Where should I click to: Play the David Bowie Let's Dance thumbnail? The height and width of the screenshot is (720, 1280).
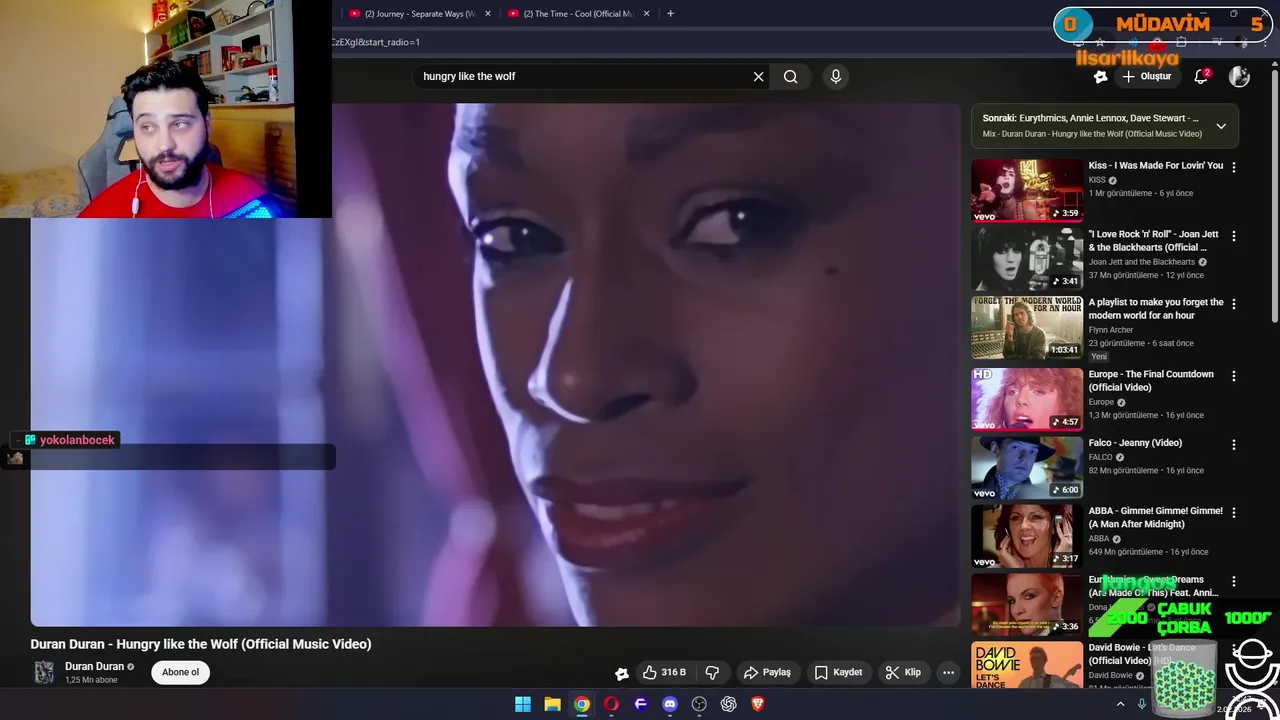[x=1027, y=665]
